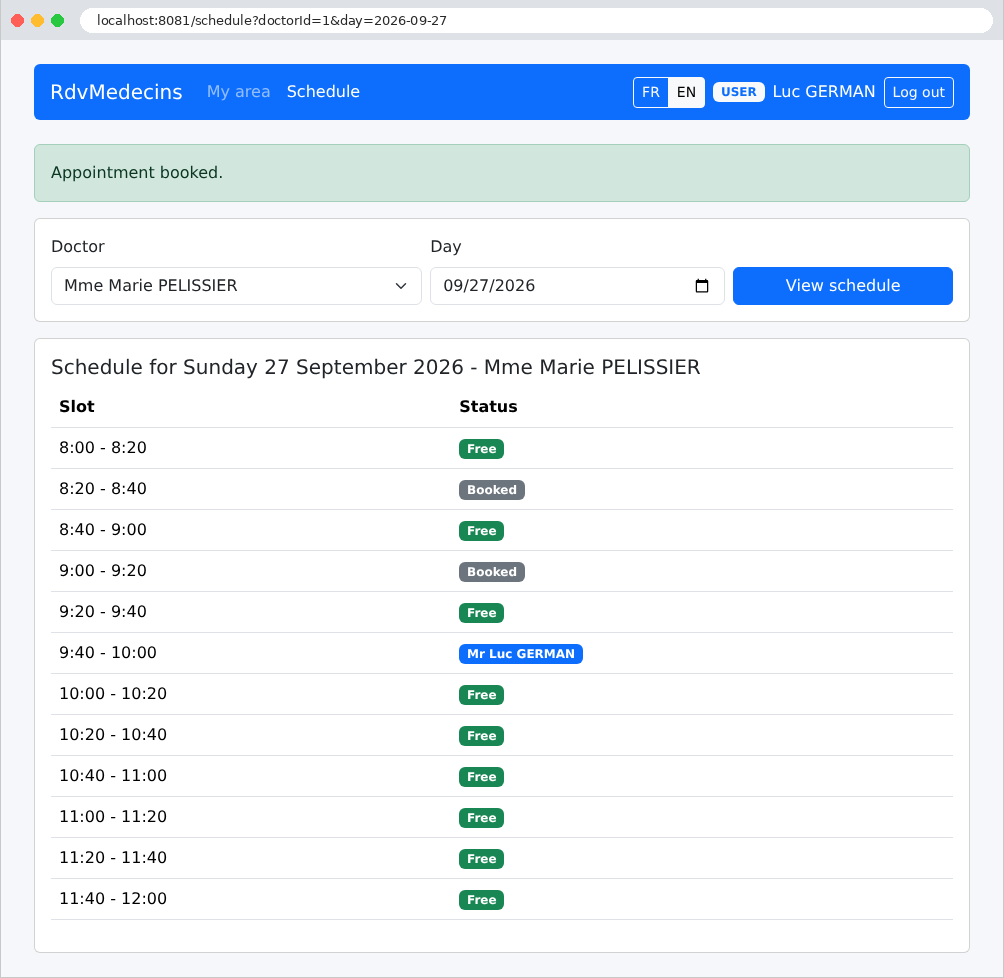This screenshot has height=978, width=1004.
Task: Click the Slot column header
Action: pos(77,407)
